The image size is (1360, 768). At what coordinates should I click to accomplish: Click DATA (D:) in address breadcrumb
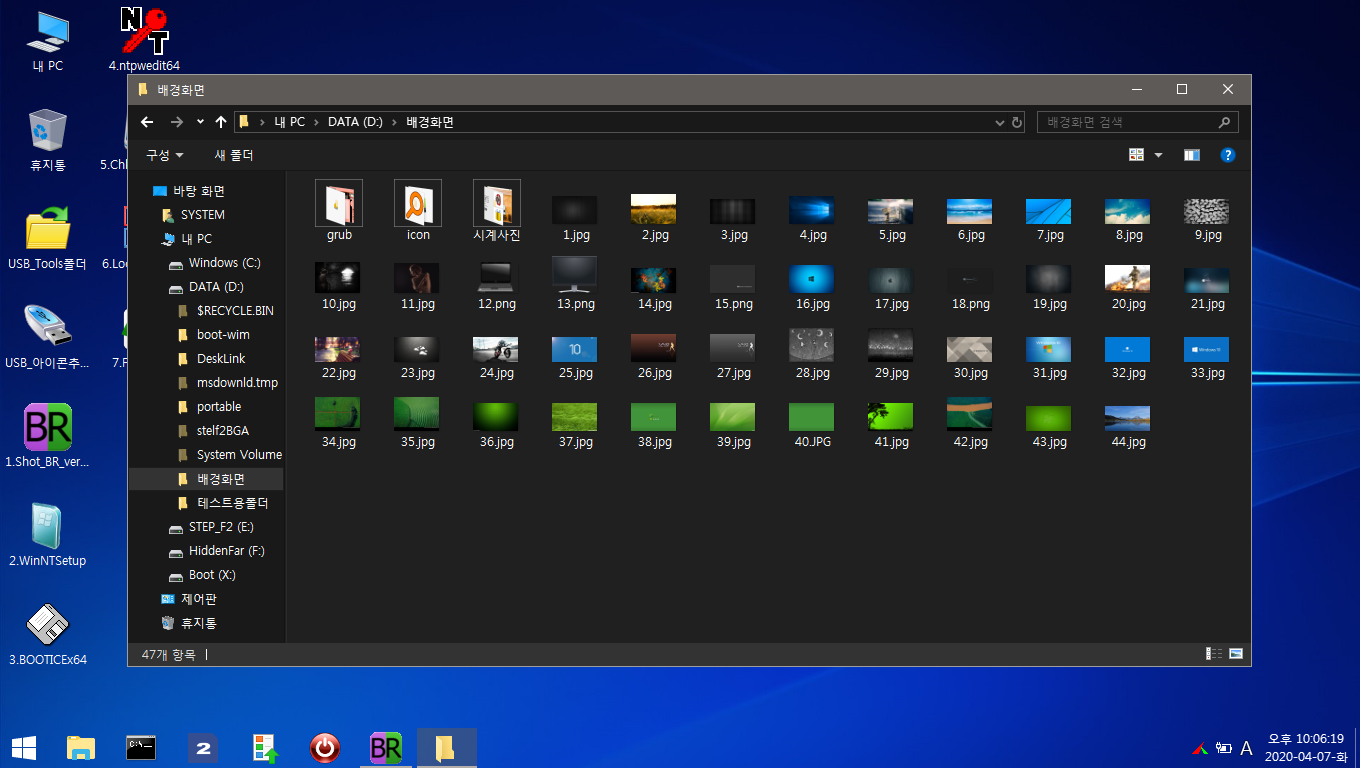click(355, 122)
